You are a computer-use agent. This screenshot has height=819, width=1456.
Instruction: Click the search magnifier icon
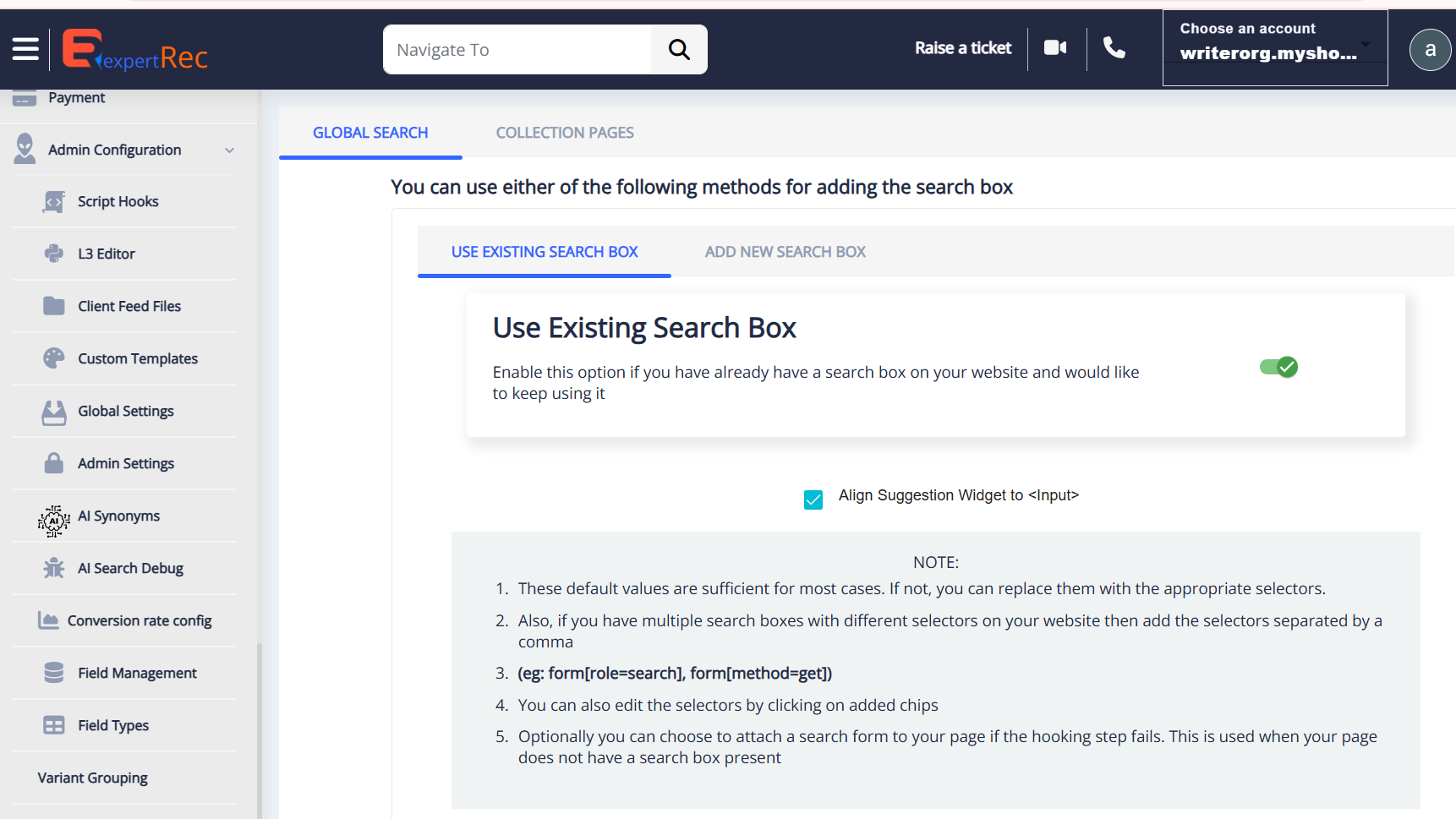[x=679, y=50]
